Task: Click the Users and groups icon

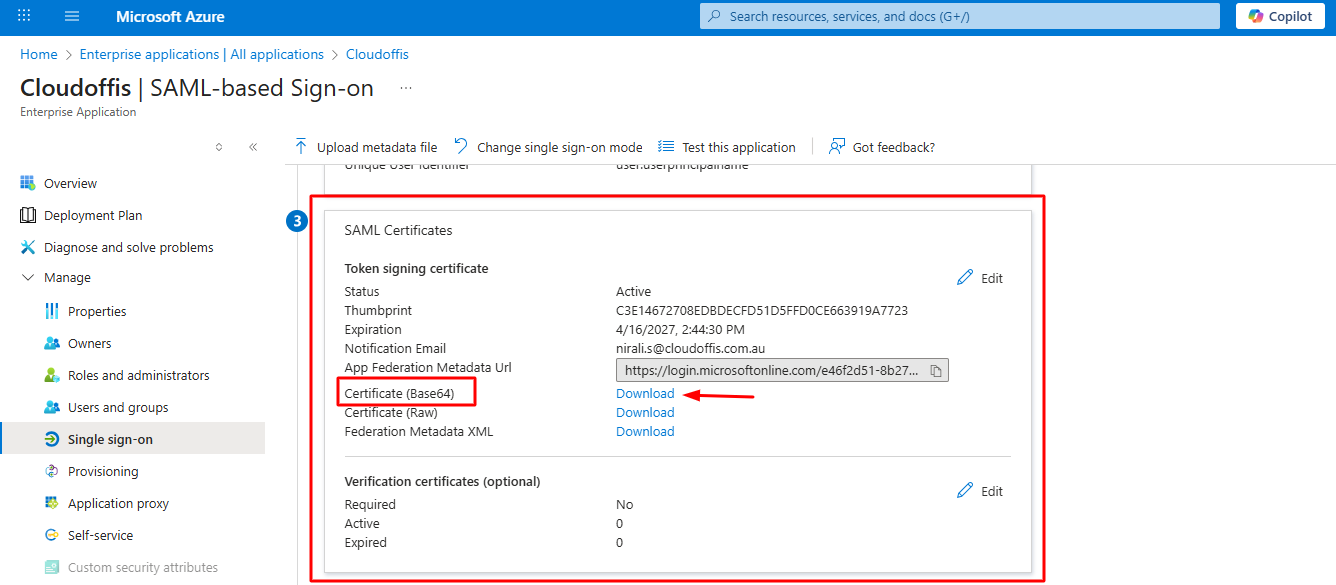Action: 52,407
